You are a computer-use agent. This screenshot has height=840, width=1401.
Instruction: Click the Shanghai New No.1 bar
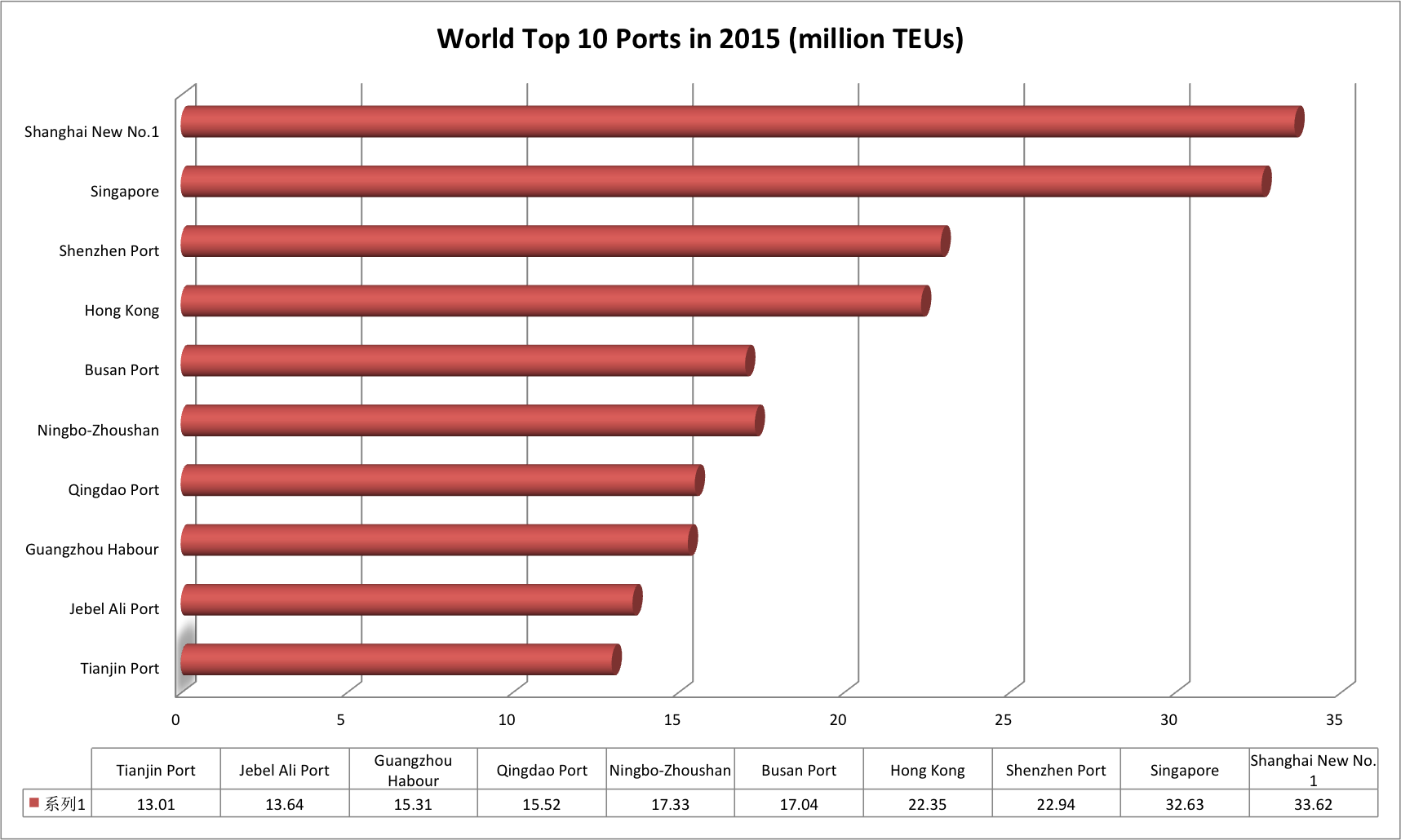click(x=741, y=122)
